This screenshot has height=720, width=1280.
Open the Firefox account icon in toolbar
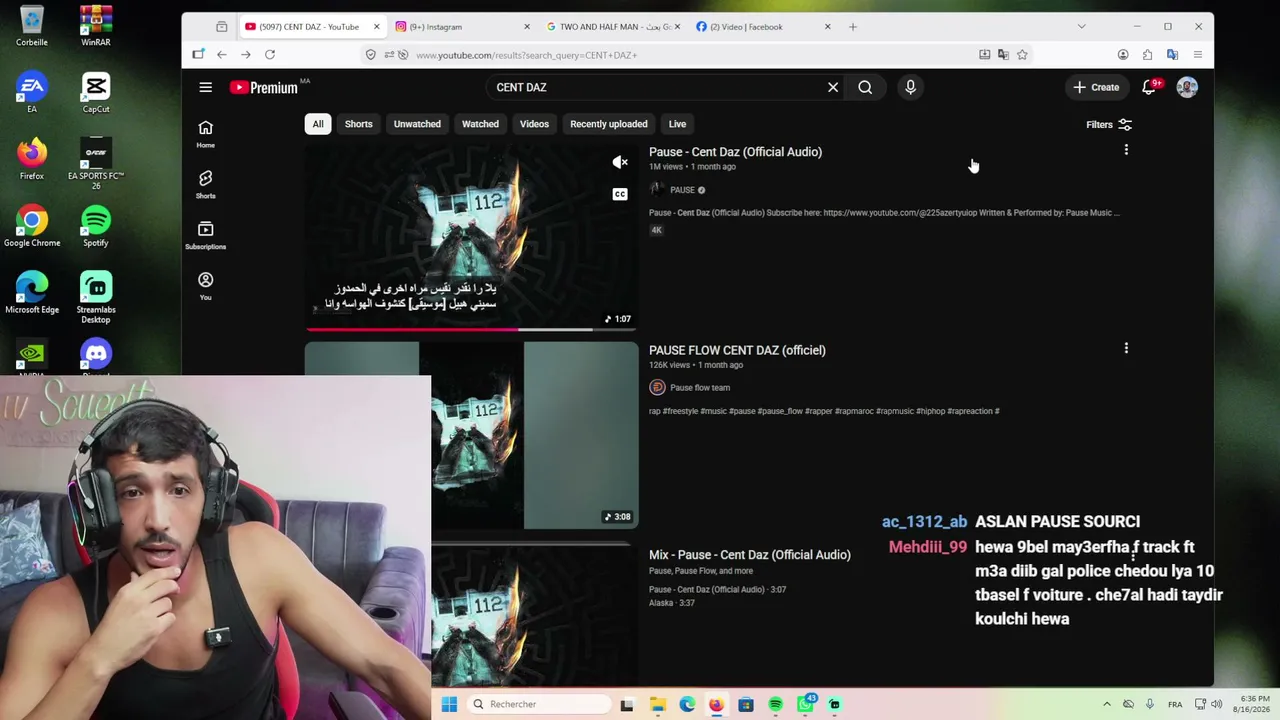pos(1123,55)
